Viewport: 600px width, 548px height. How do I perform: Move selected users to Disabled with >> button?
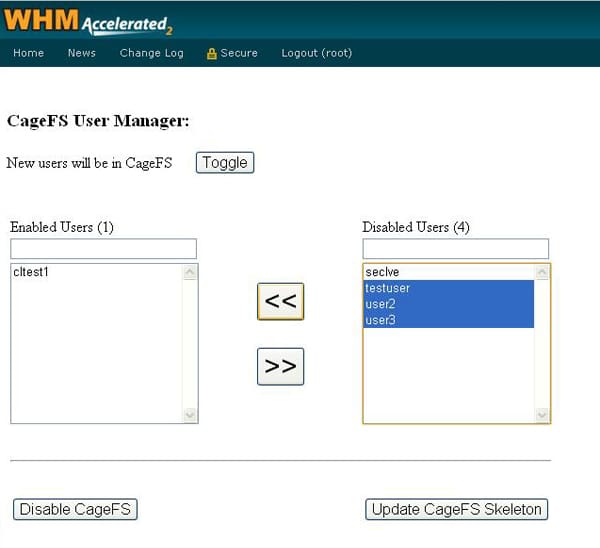click(280, 366)
